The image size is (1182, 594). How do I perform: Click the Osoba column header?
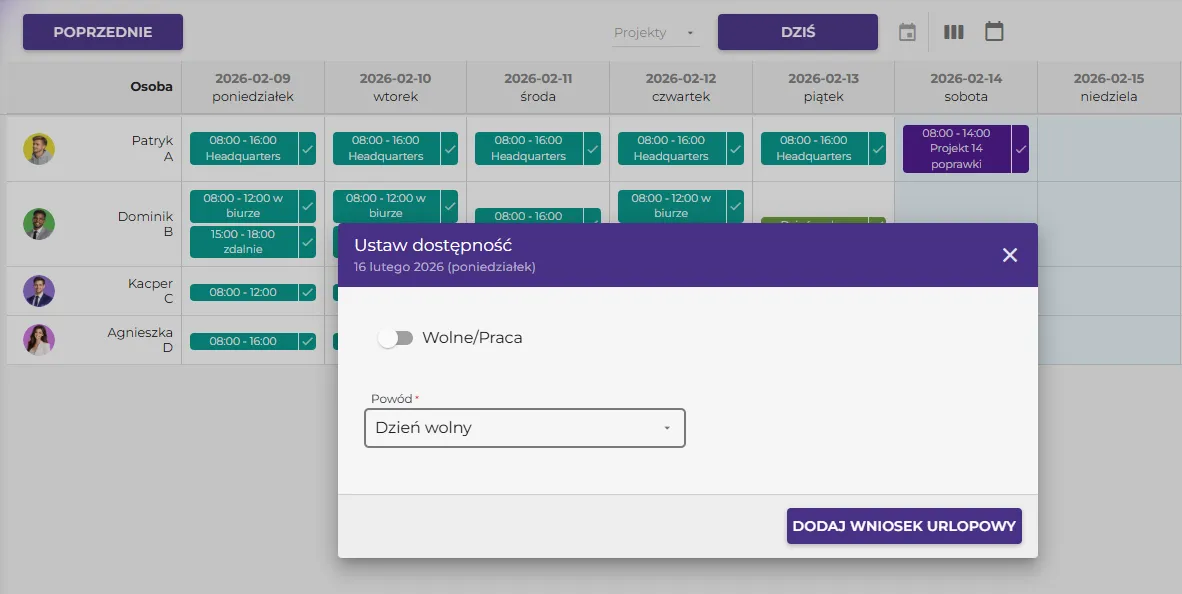pos(151,87)
